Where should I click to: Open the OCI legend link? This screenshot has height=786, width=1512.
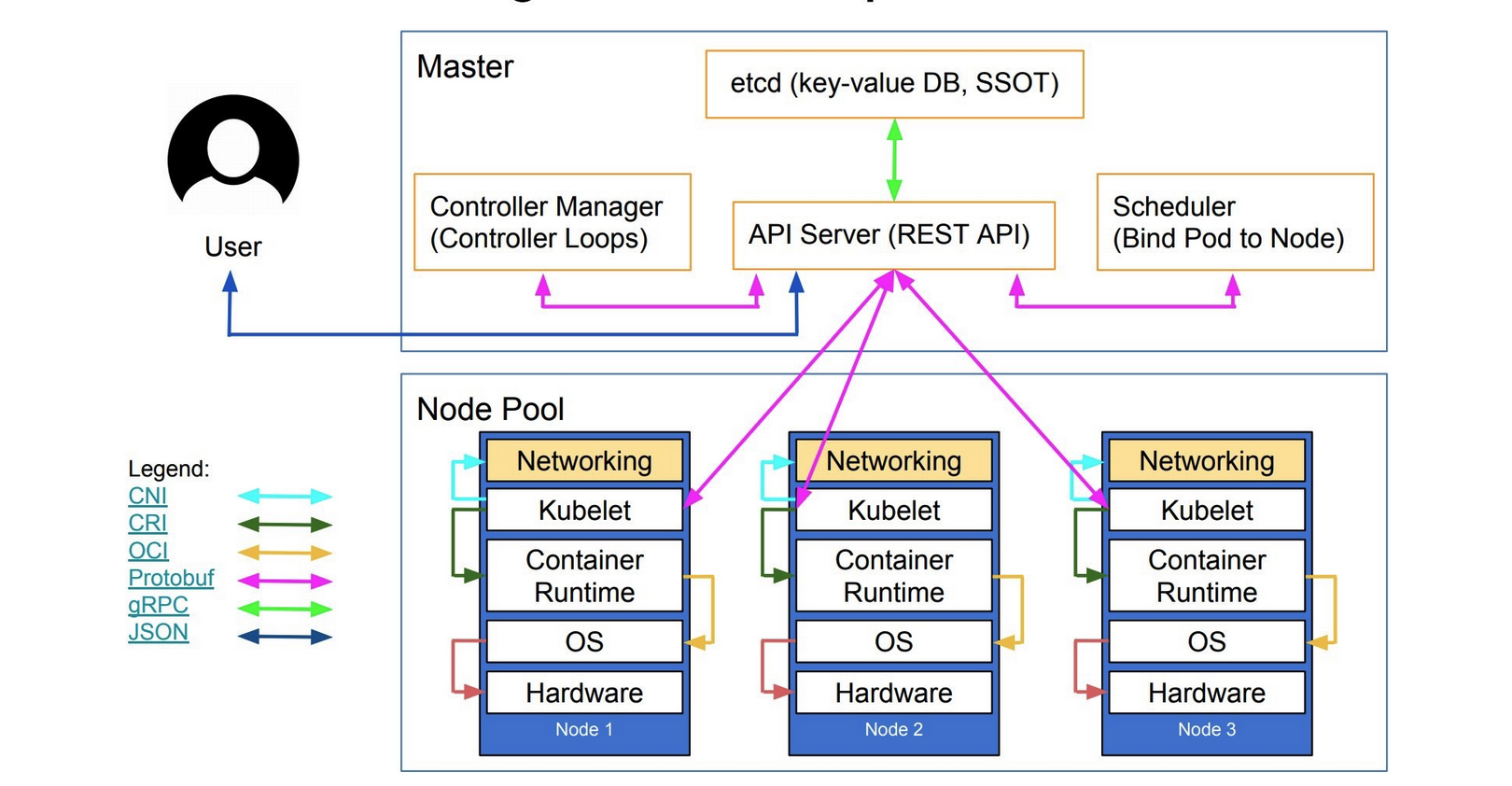[148, 551]
